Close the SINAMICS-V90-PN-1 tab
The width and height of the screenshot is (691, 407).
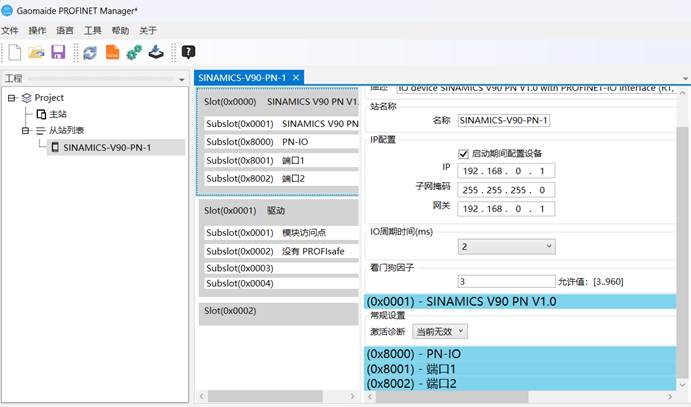point(296,78)
